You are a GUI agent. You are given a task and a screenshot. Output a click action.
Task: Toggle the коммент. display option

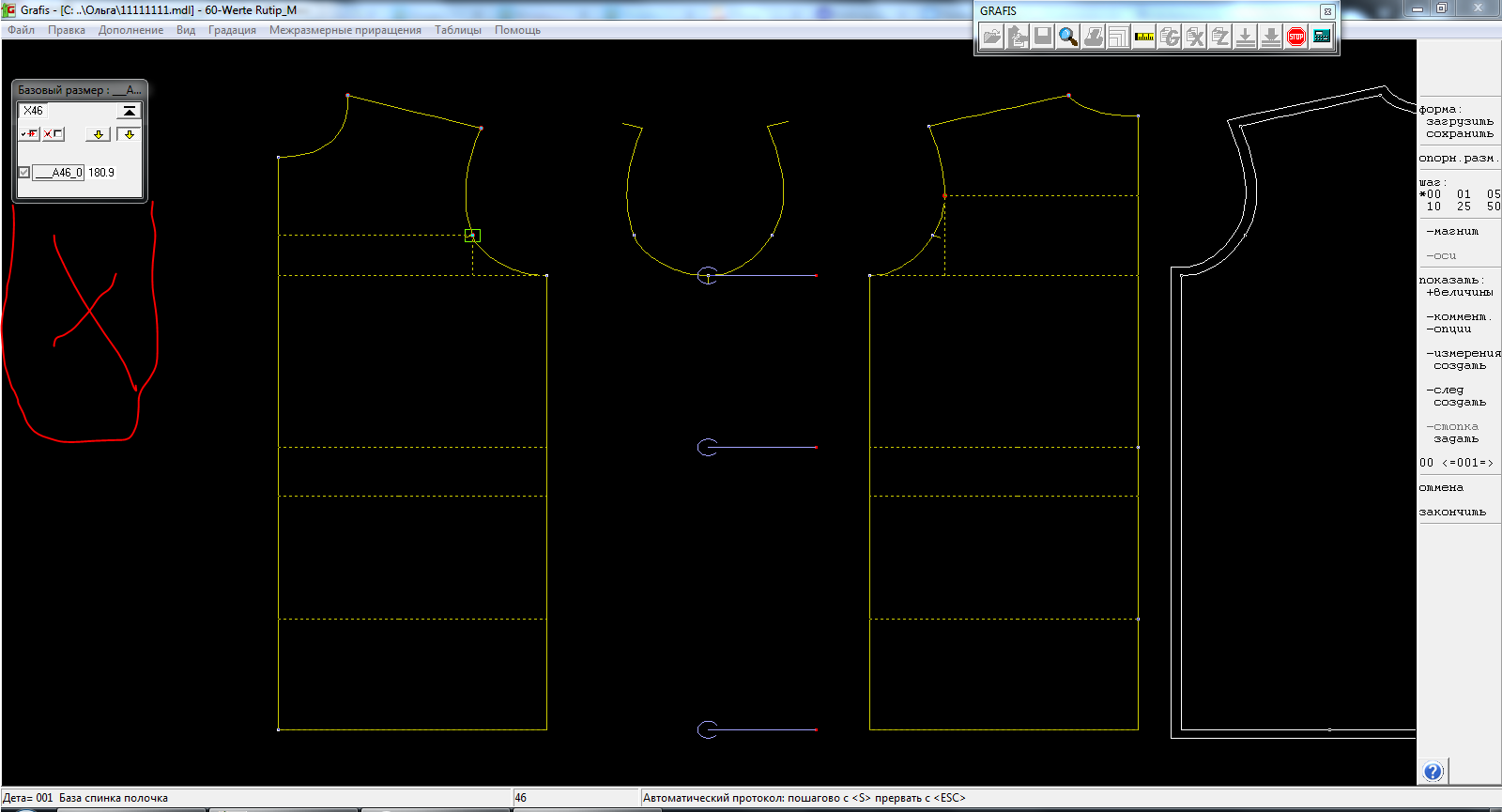pos(1459,317)
